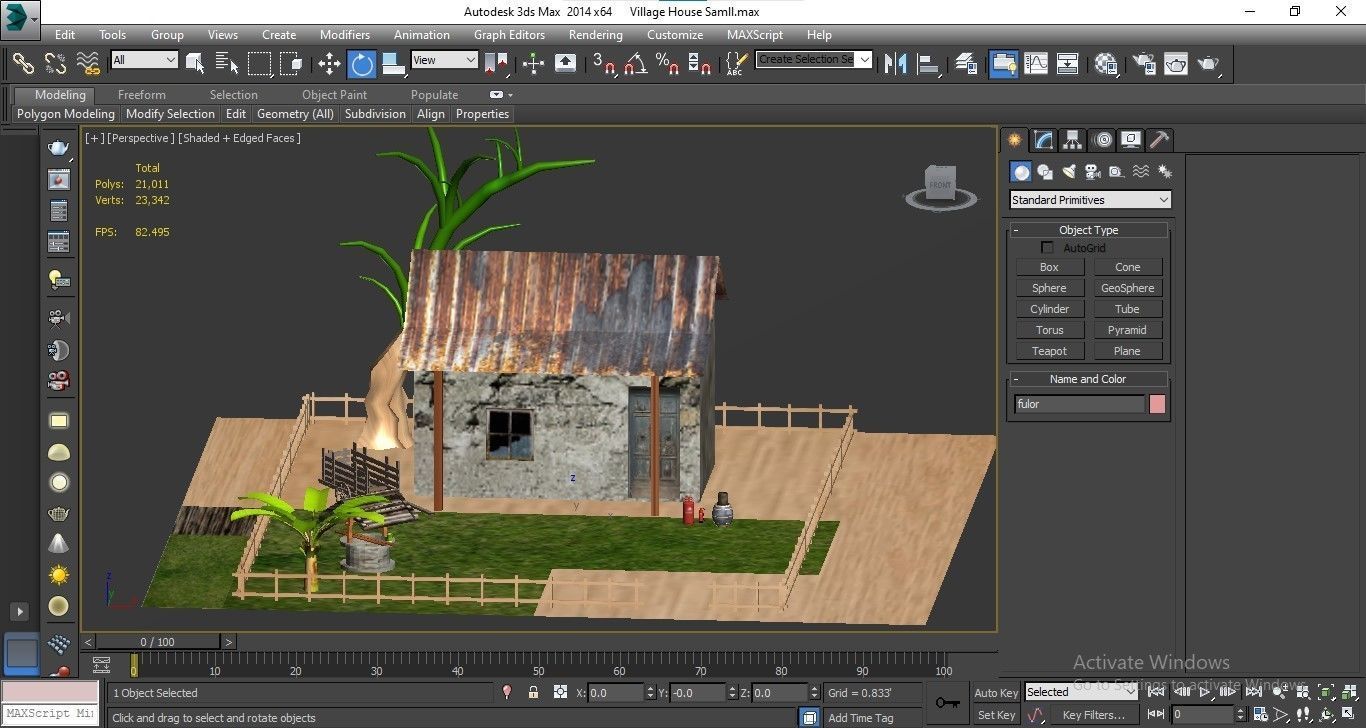
Task: Click the 3ds Max application logo button
Action: [19, 19]
